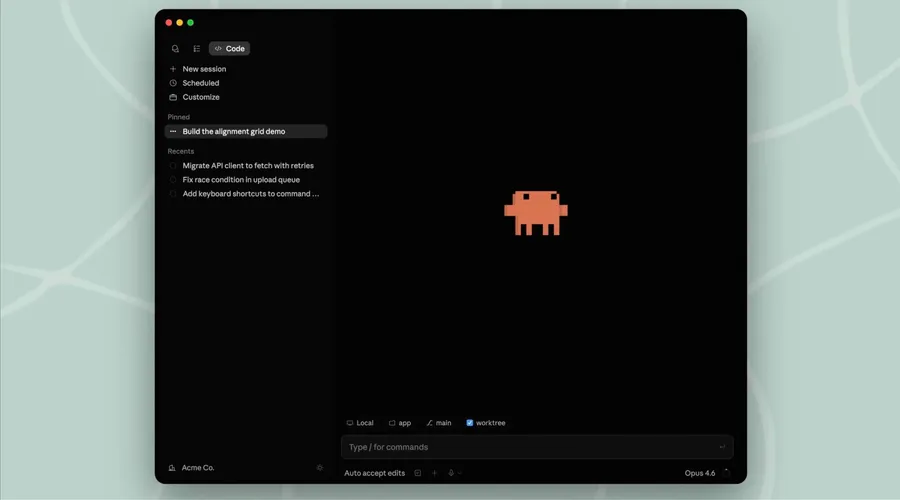Open the Customize option
Screen dimensions: 900x500
point(200,97)
